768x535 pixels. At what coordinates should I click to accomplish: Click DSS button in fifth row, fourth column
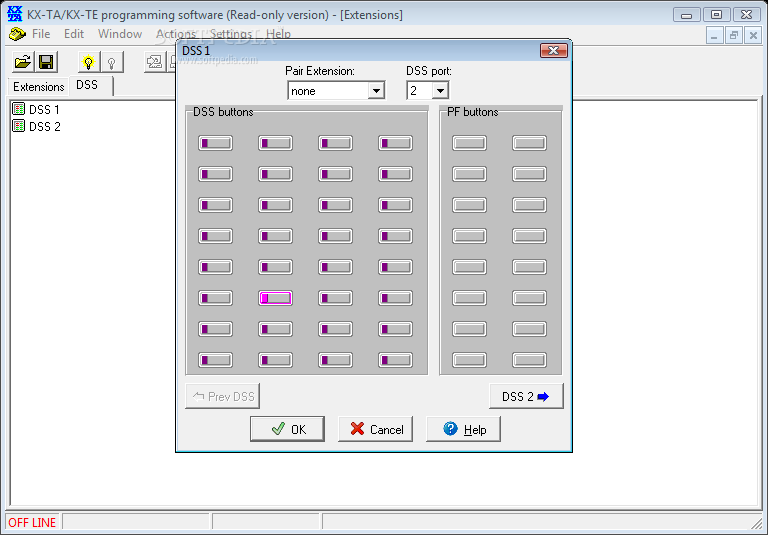click(x=395, y=267)
